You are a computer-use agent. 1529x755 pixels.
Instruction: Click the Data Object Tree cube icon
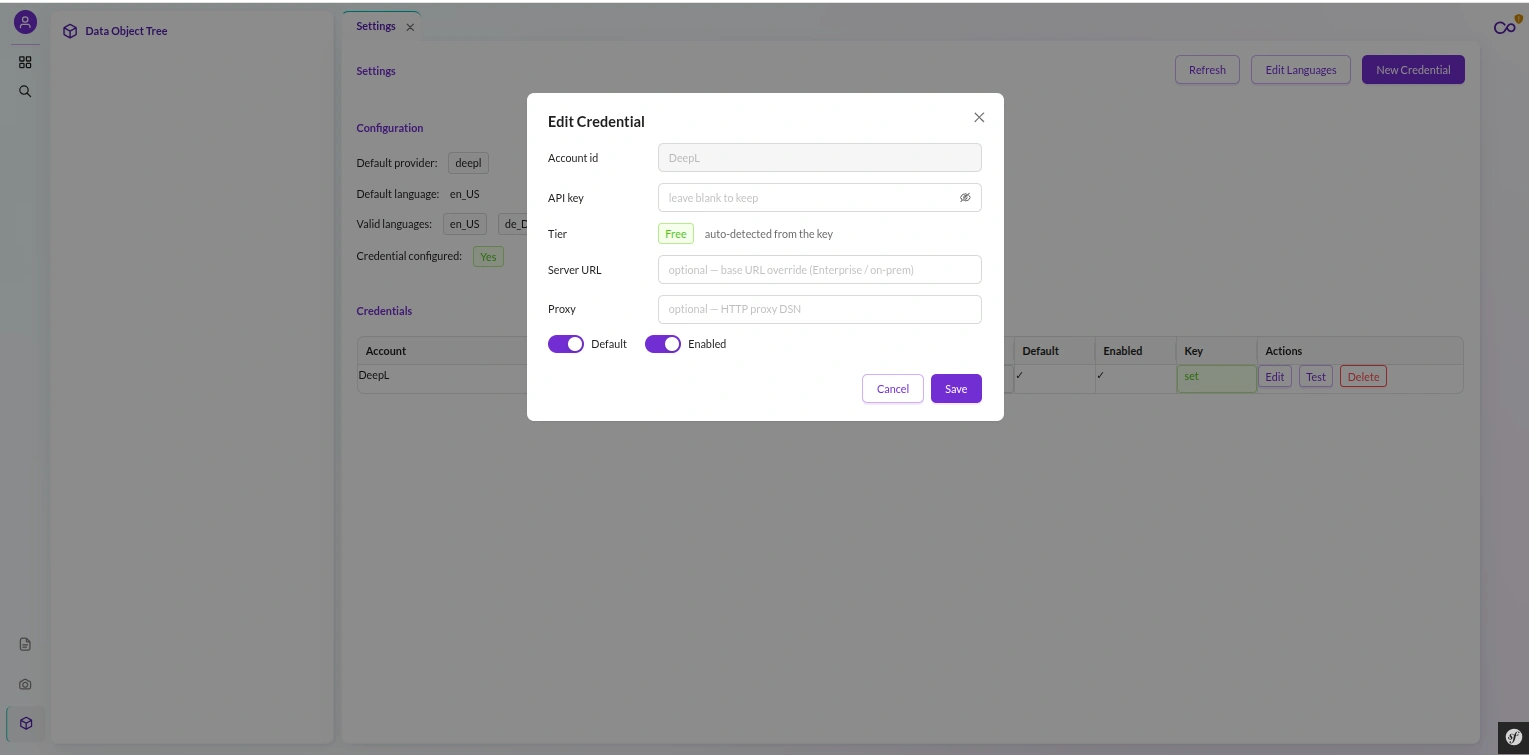(x=70, y=31)
